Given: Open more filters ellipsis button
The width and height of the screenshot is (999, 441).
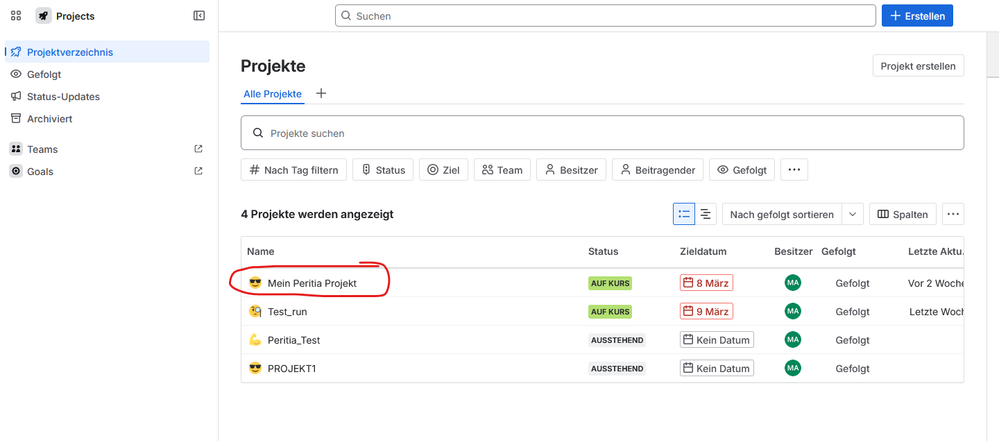Looking at the screenshot, I should pyautogui.click(x=794, y=170).
